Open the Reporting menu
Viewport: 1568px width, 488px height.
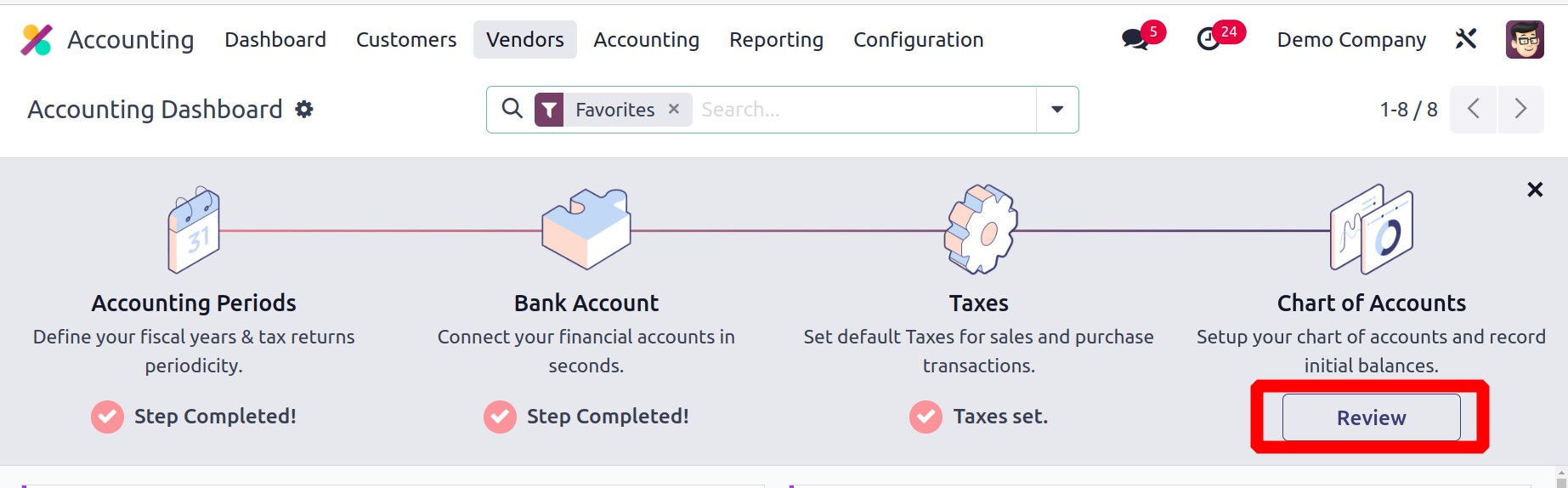click(x=776, y=40)
